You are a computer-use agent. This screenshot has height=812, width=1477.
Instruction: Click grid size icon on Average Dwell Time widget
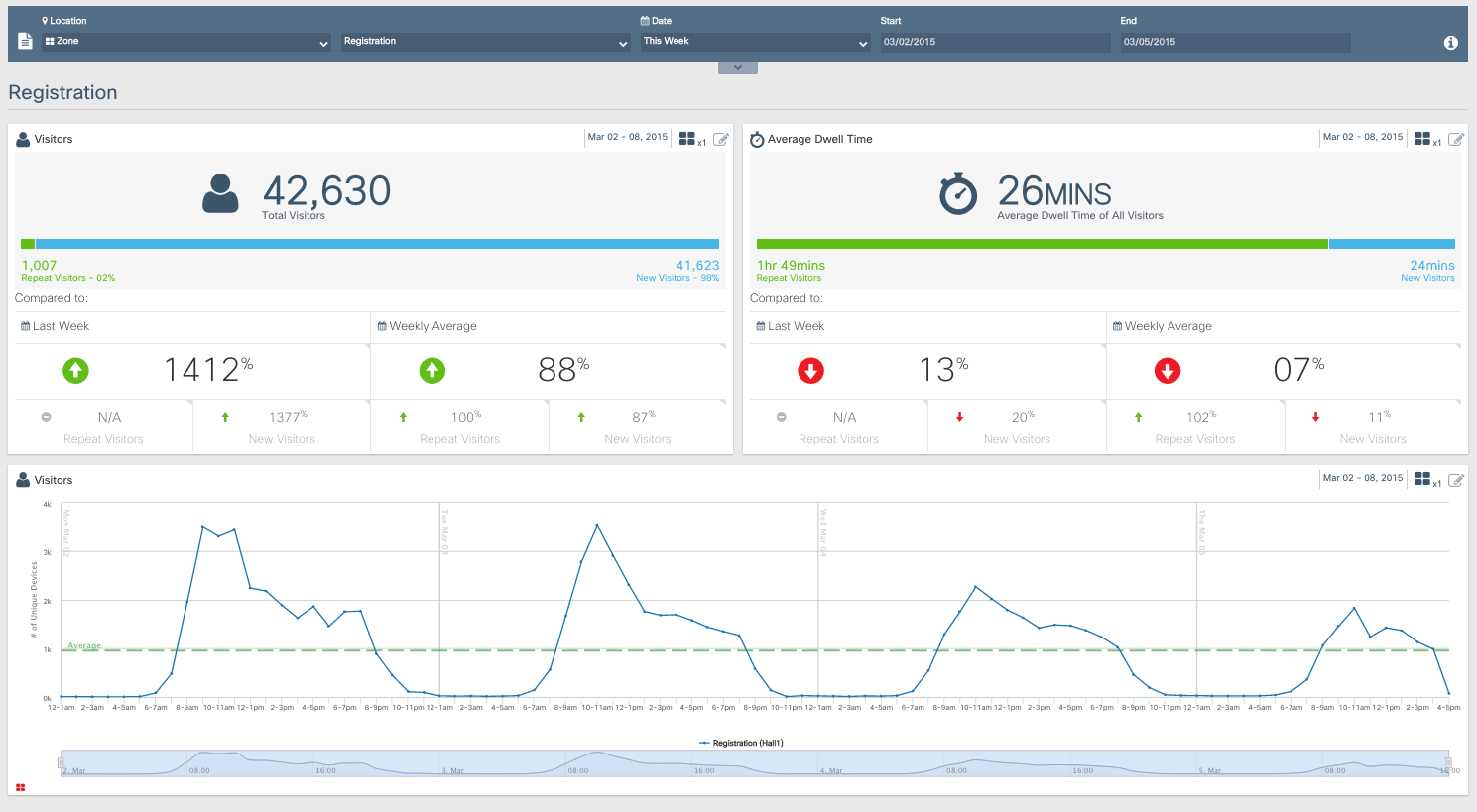pos(1422,139)
